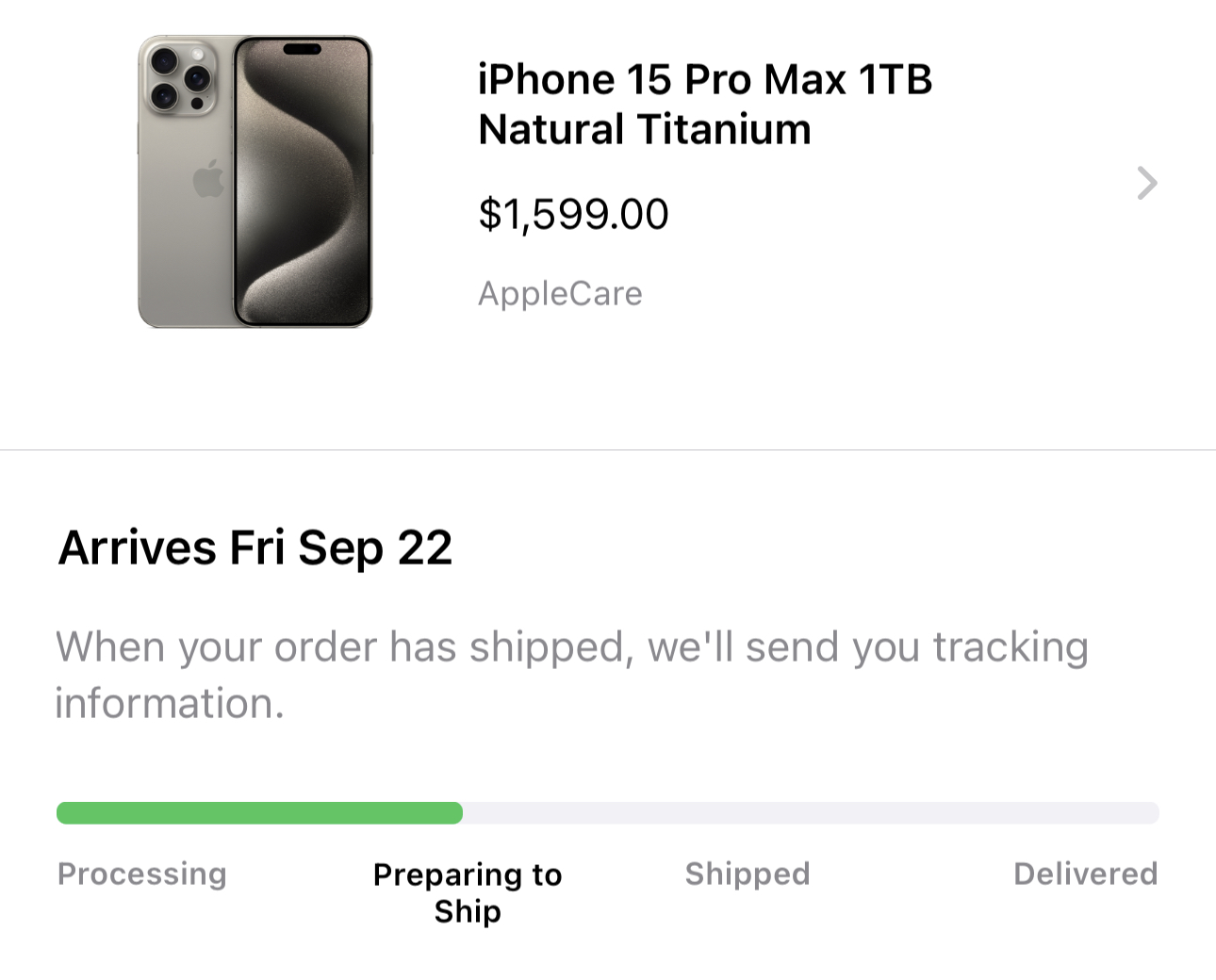
Task: Select the Preparing to Ship status step
Action: click(x=468, y=892)
